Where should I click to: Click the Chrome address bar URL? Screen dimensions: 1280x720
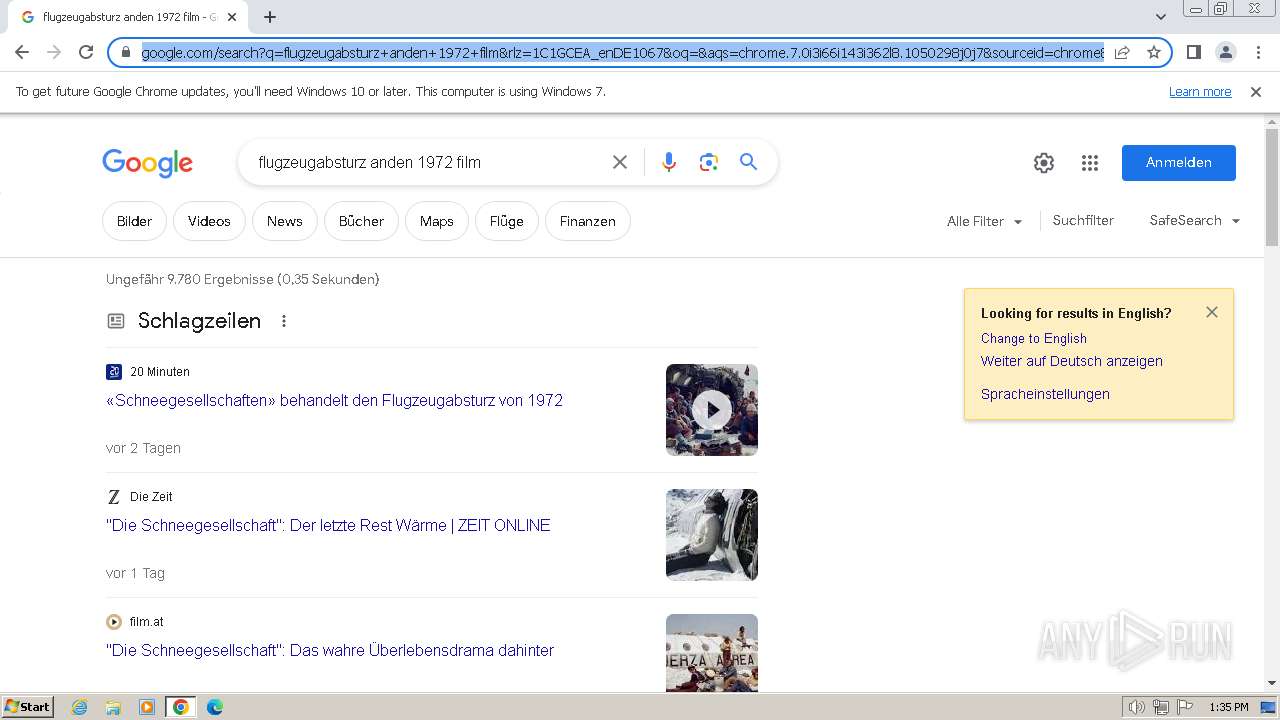[x=622, y=52]
